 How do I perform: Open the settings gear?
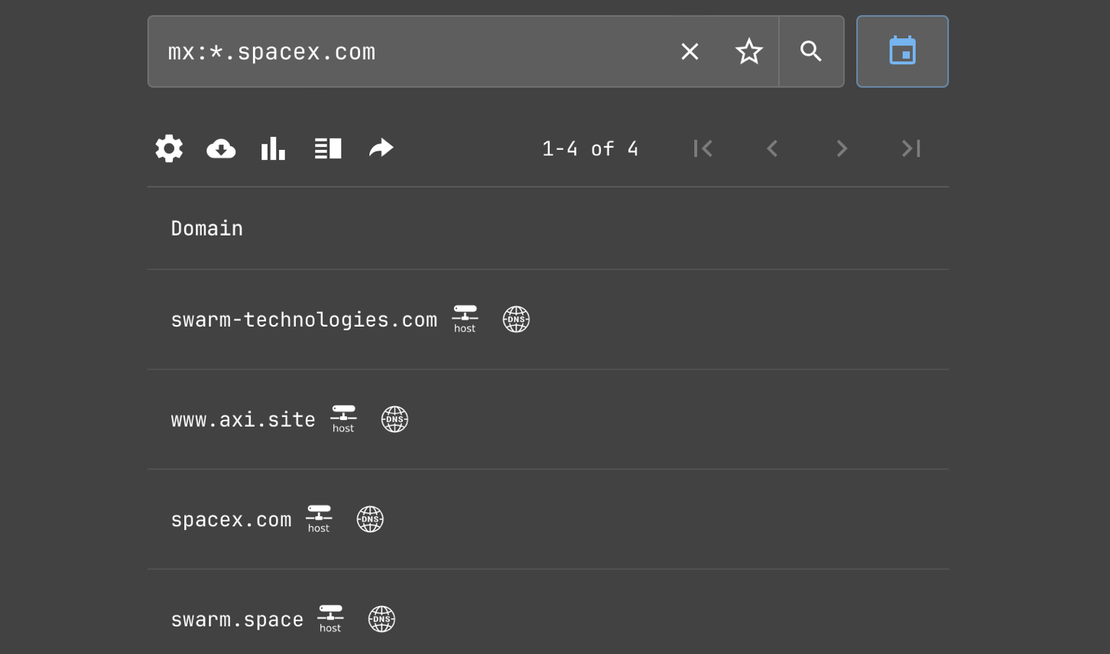(x=169, y=148)
